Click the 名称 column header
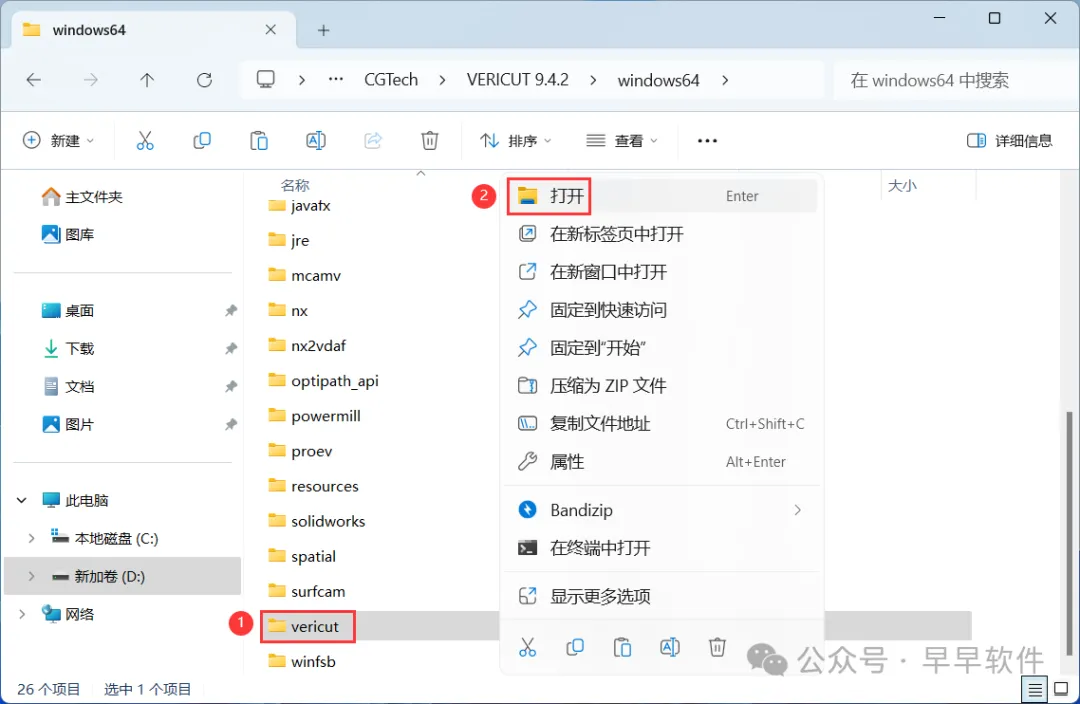The height and width of the screenshot is (704, 1080). tap(295, 185)
